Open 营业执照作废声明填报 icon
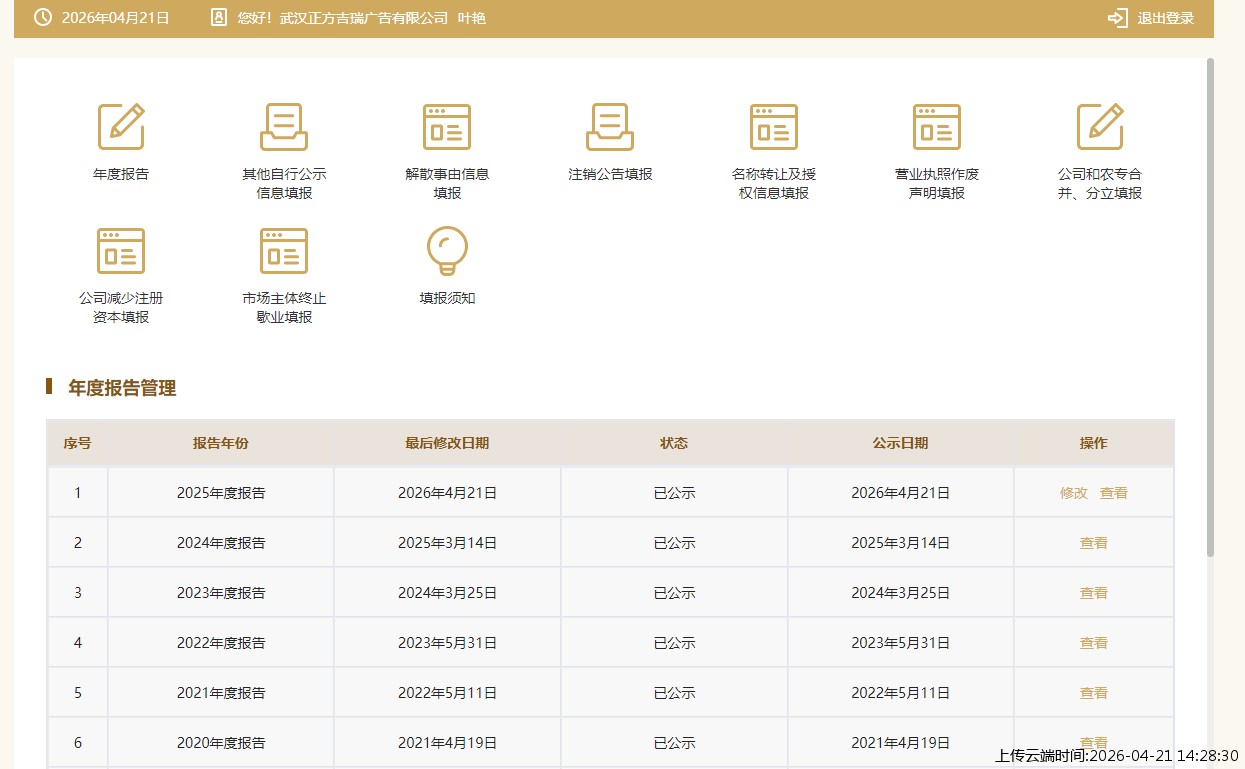This screenshot has height=769, width=1245. 937,127
